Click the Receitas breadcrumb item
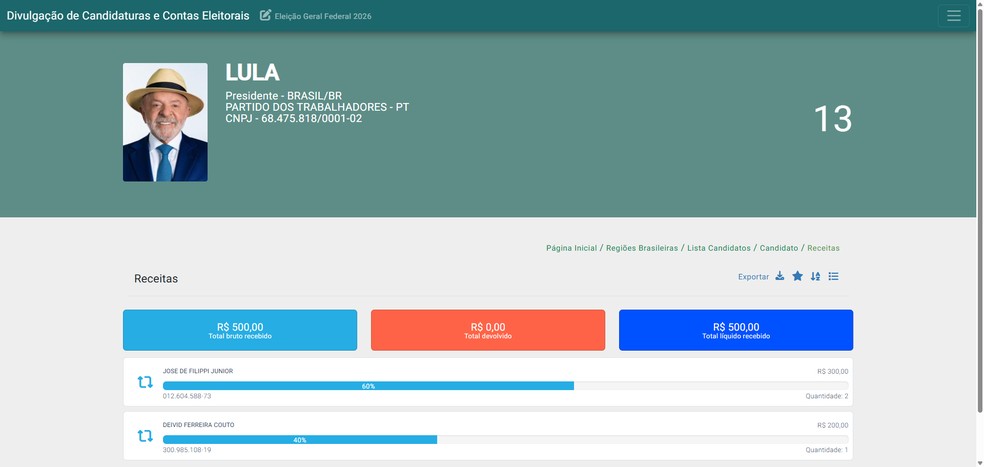 click(823, 248)
